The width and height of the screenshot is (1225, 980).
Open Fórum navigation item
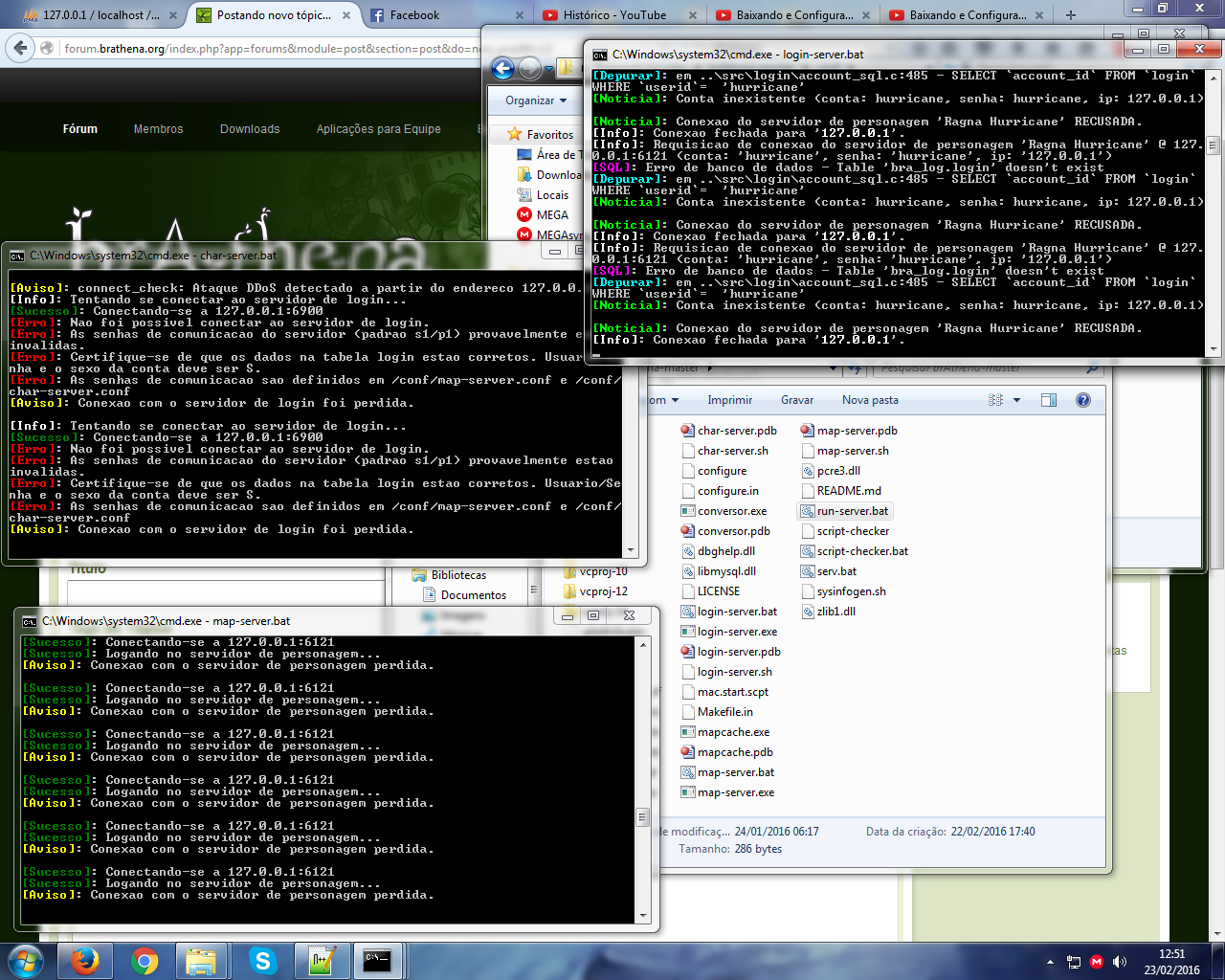click(80, 129)
